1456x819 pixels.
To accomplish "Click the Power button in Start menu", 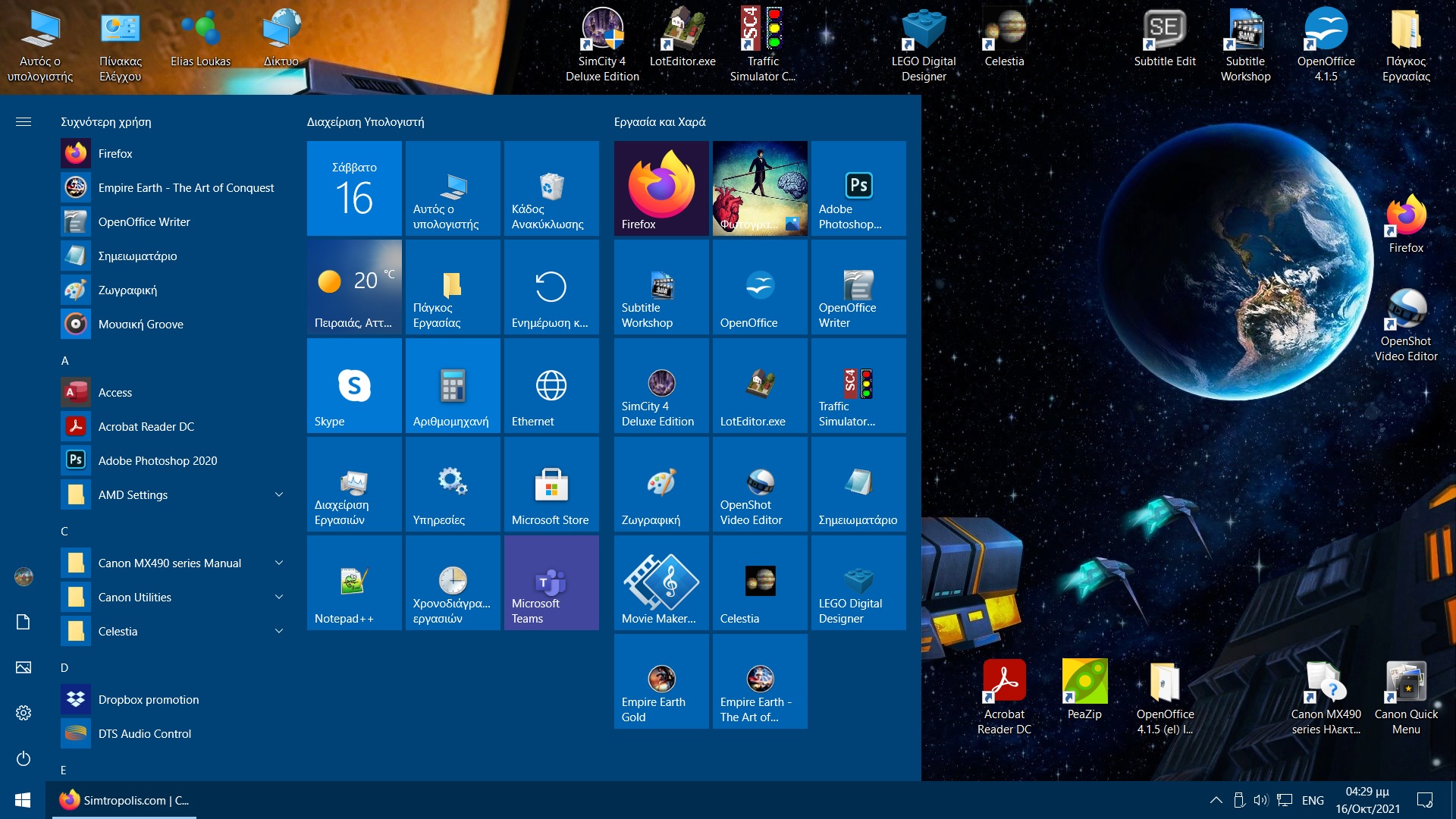I will click(x=24, y=758).
